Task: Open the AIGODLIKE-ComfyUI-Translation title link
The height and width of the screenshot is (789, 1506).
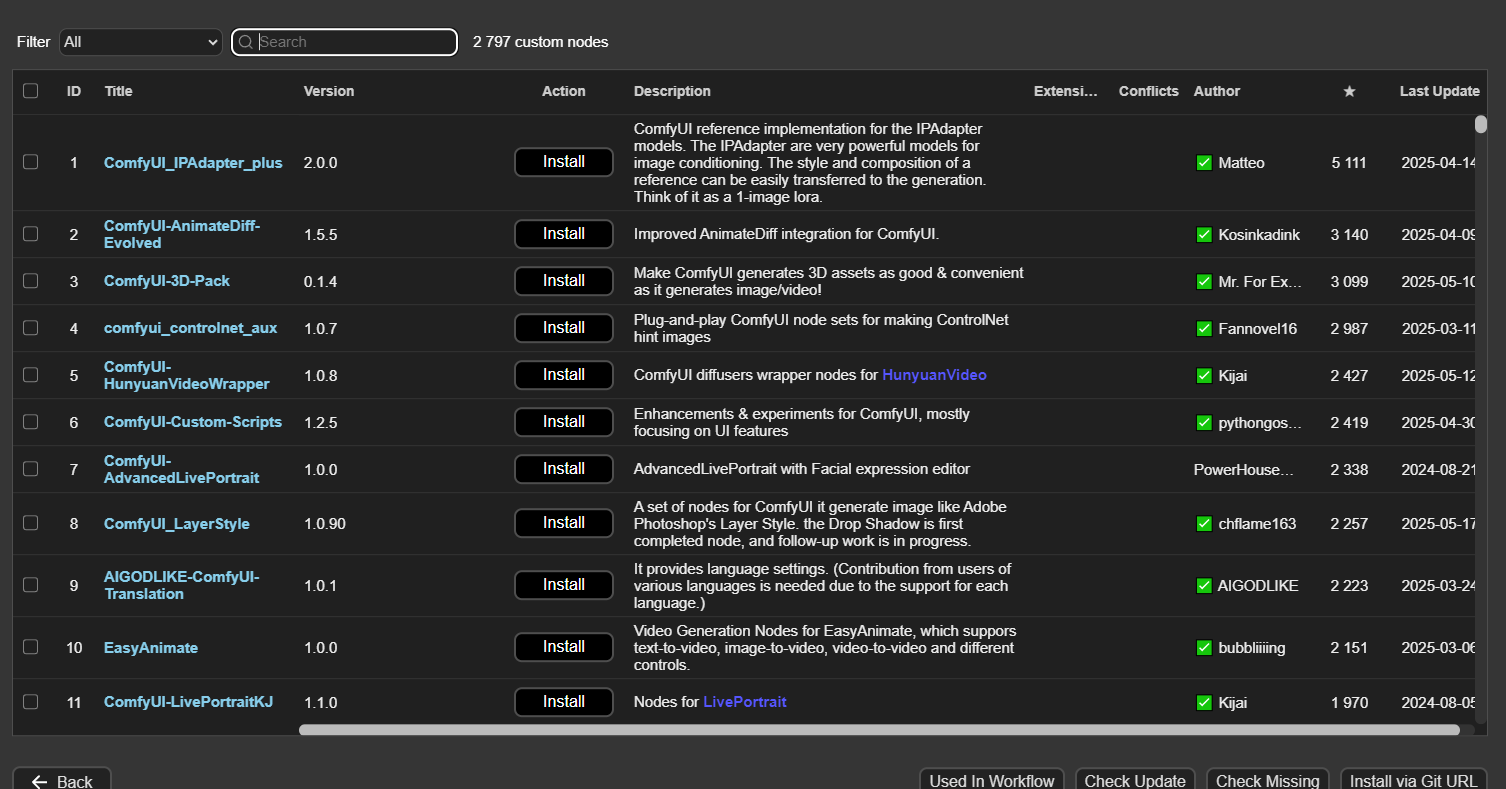Action: click(181, 585)
